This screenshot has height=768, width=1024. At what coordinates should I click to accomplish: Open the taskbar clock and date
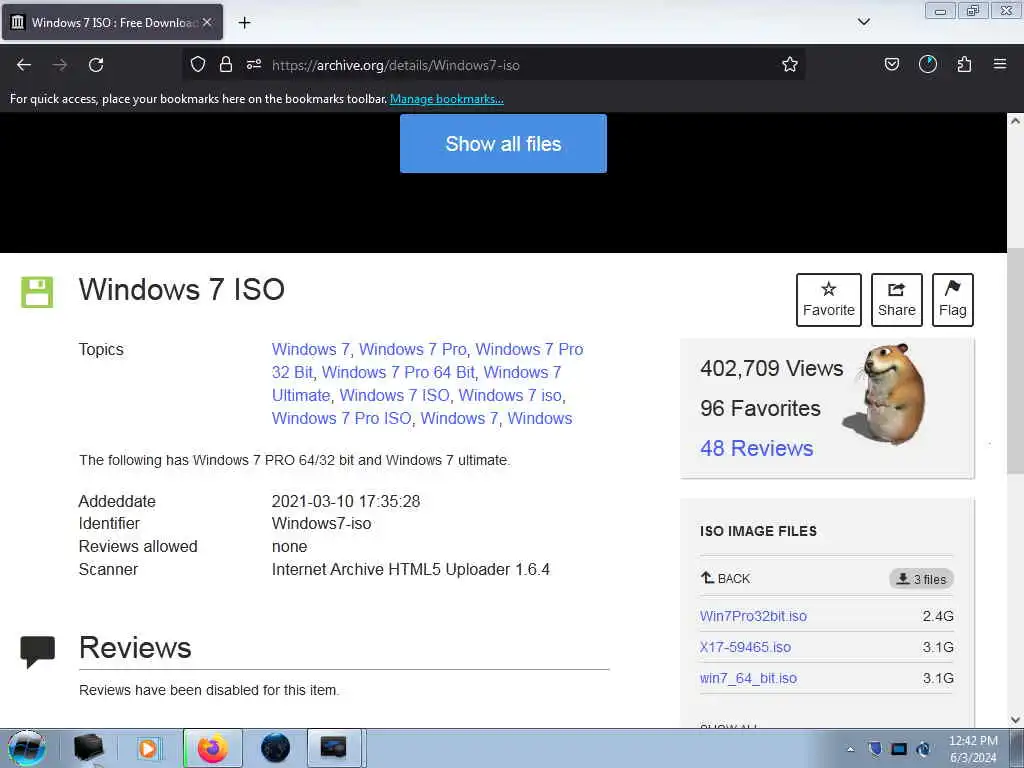pyautogui.click(x=973, y=749)
